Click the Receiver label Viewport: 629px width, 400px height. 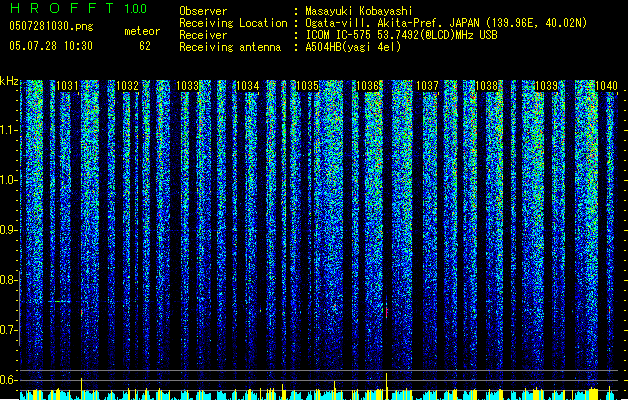click(203, 35)
